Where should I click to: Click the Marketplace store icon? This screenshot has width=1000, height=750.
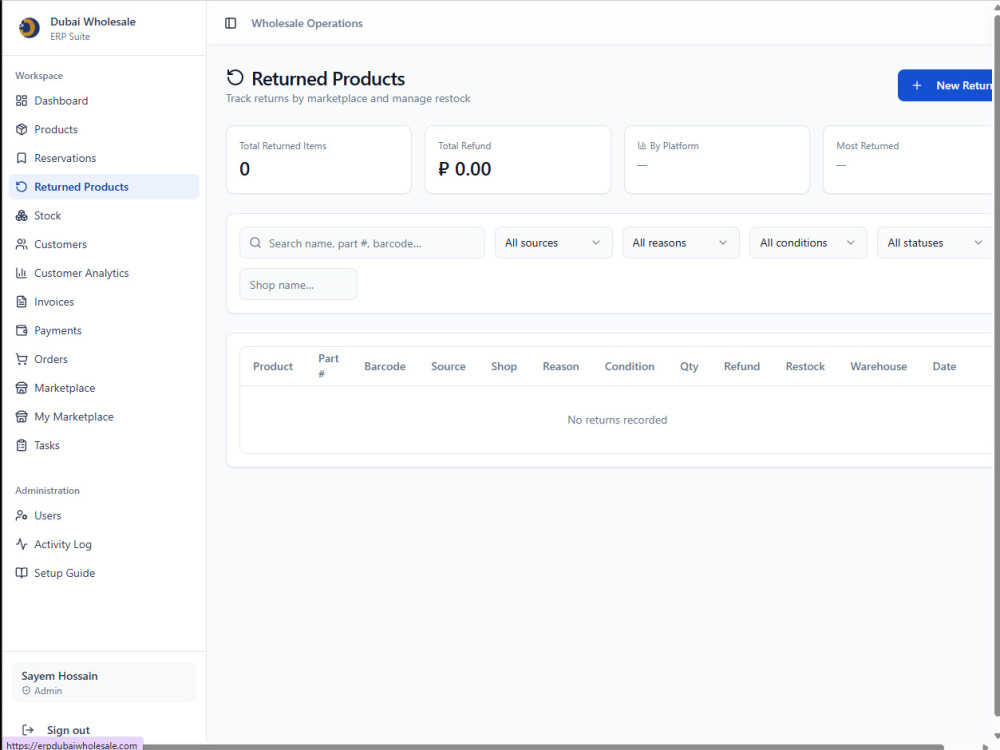22,388
